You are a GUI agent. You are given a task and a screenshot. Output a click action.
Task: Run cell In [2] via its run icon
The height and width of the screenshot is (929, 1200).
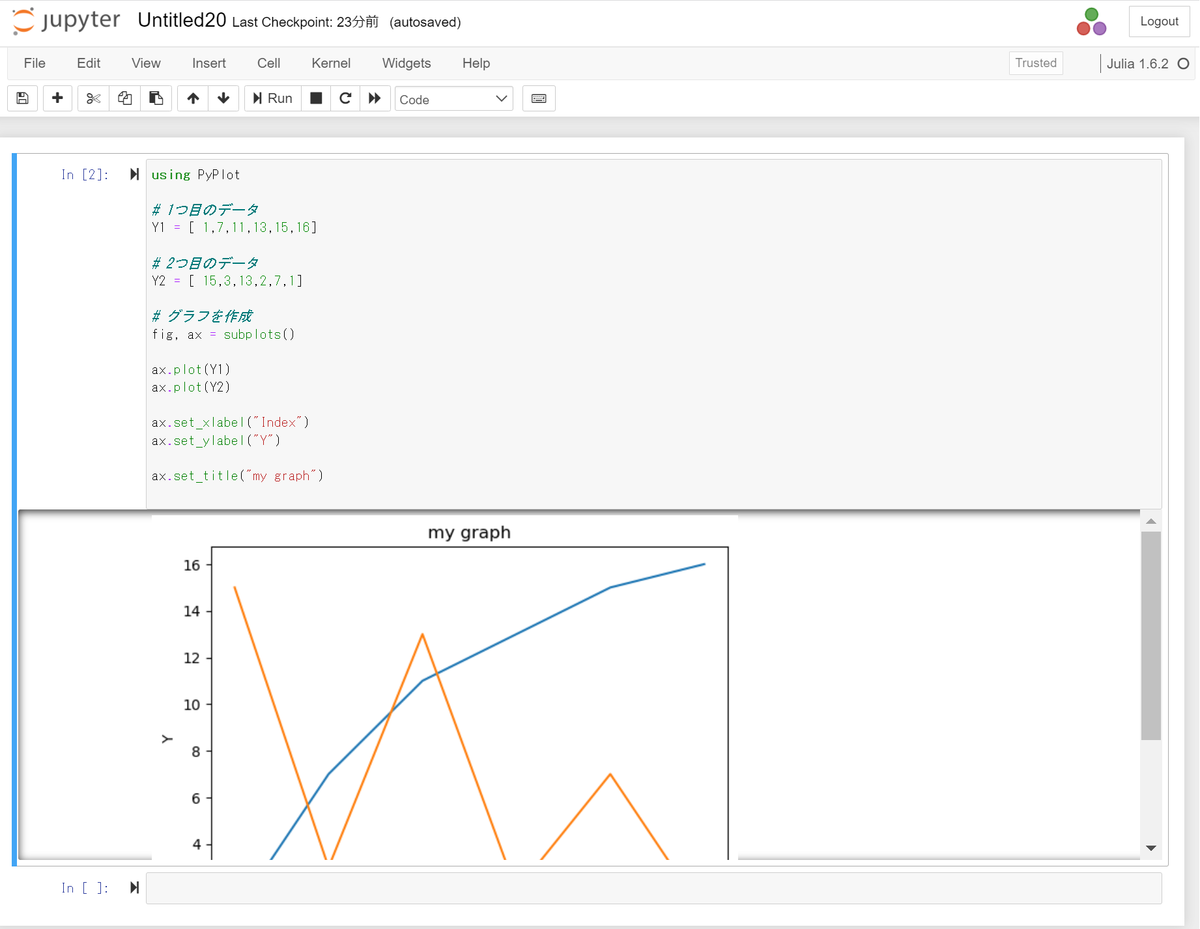(134, 175)
